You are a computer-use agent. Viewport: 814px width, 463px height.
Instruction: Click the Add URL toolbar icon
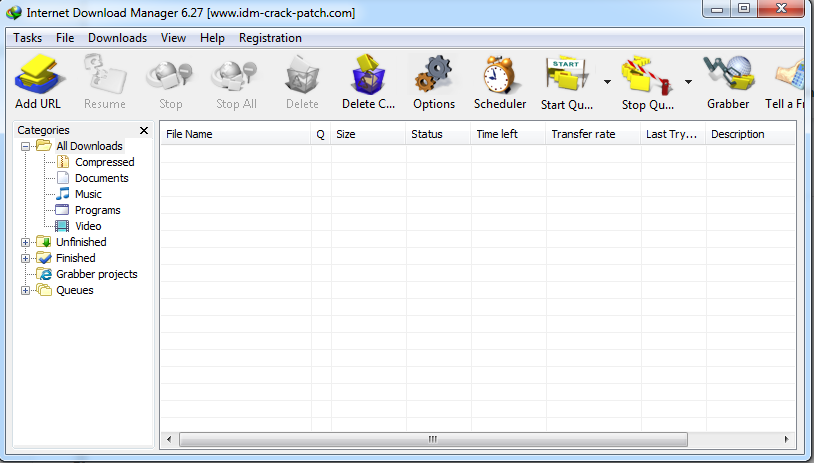(x=38, y=76)
